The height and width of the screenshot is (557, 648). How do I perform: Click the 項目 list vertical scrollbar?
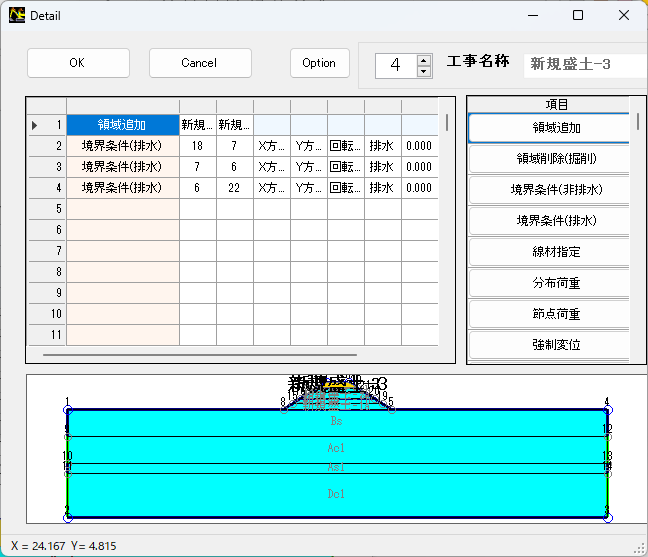pyautogui.click(x=638, y=121)
